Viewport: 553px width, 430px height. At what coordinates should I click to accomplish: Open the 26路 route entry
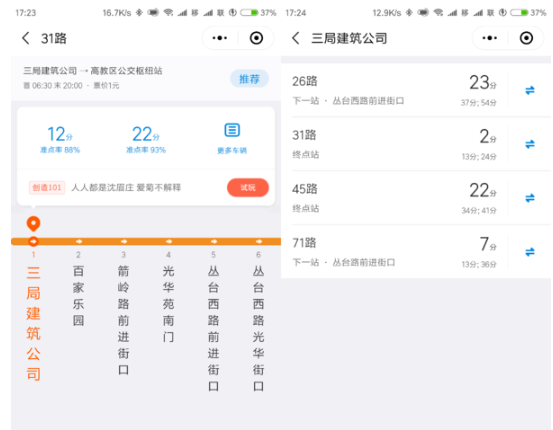coord(395,90)
